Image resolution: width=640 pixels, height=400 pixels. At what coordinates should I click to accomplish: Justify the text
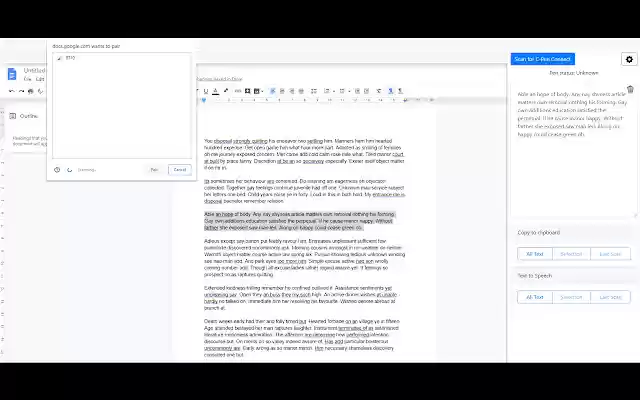tap(301, 91)
